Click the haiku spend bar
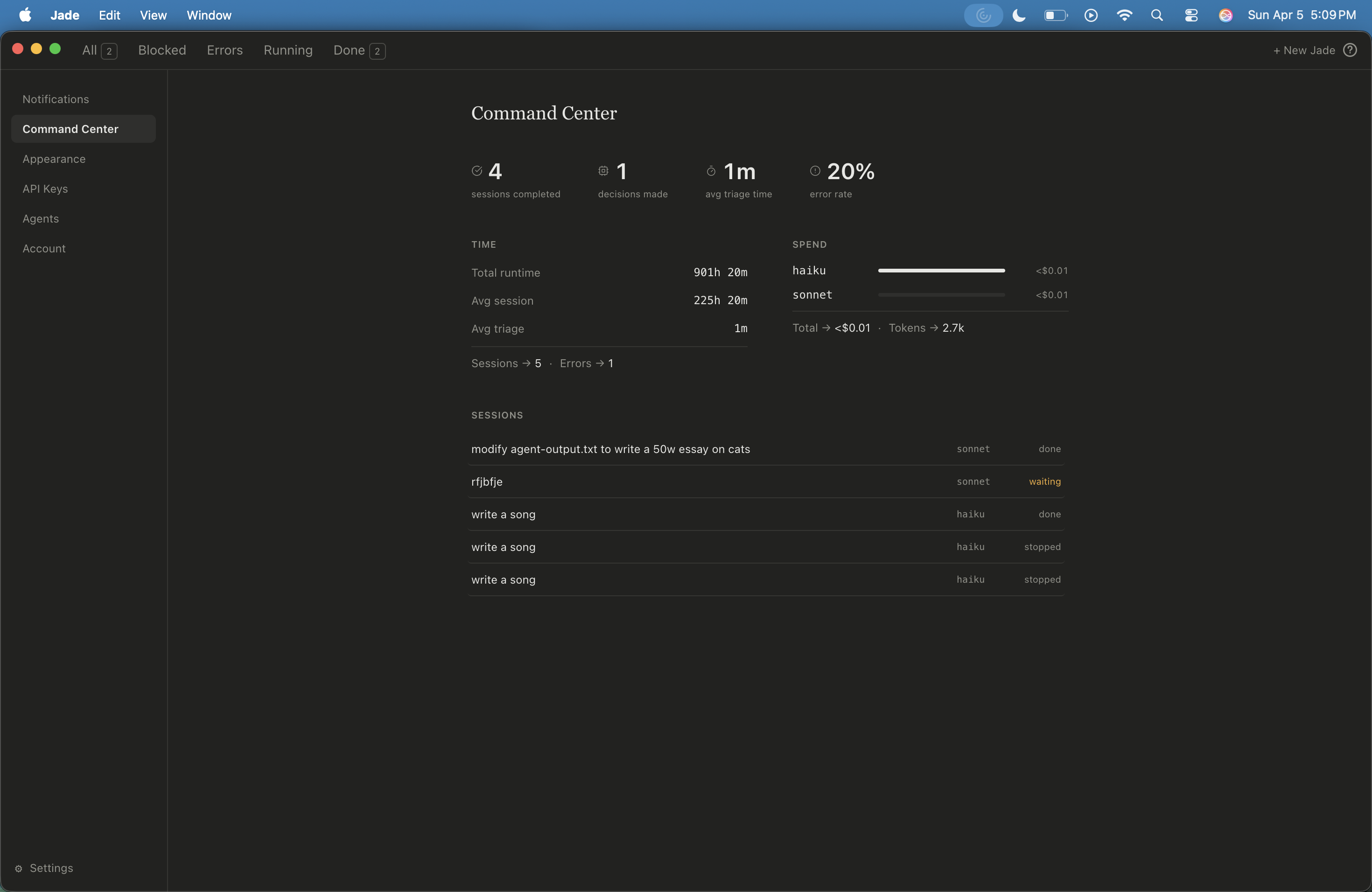The height and width of the screenshot is (892, 1372). (x=941, y=270)
